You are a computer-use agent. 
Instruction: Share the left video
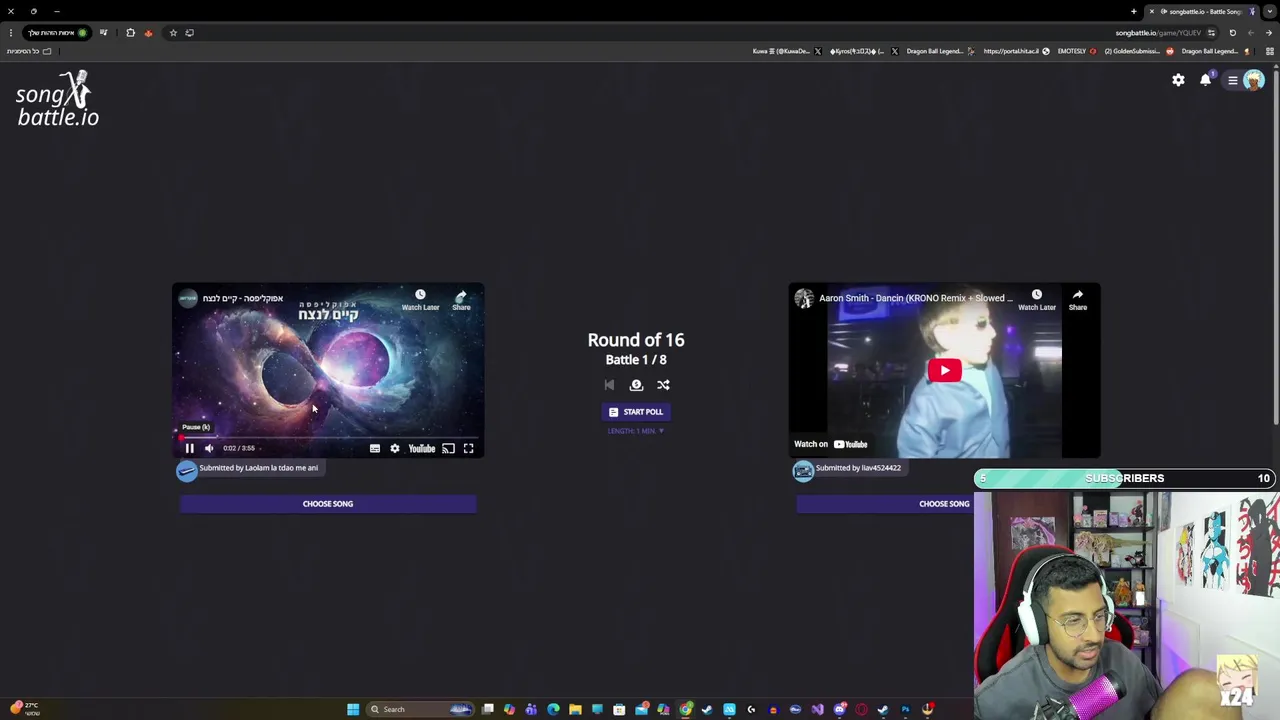[461, 300]
